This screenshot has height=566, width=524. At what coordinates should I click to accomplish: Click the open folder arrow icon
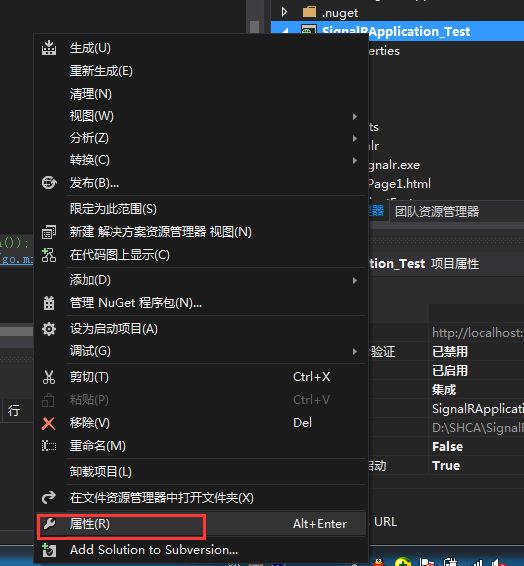click(x=49, y=497)
